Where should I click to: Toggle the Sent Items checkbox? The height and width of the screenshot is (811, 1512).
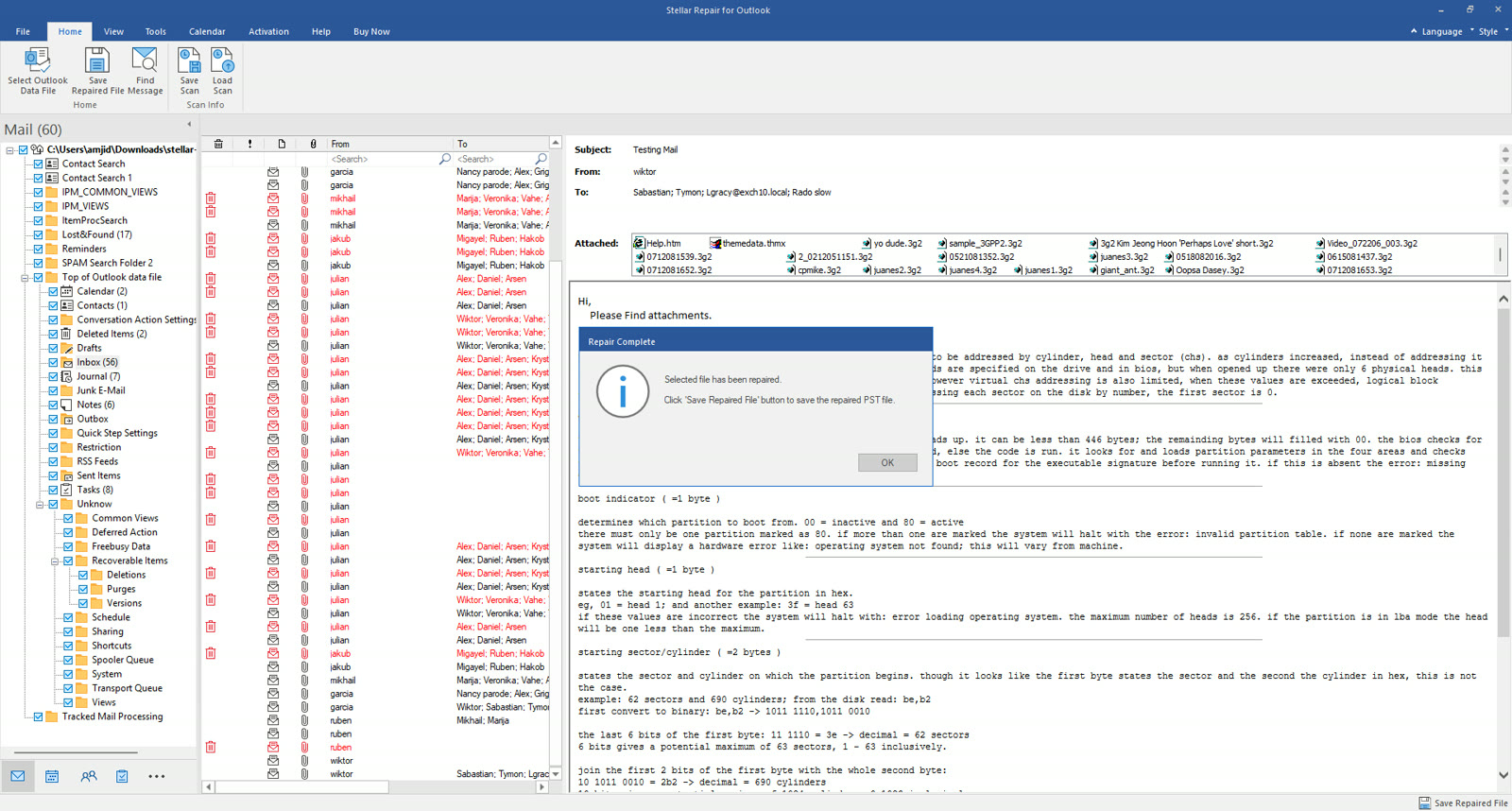tap(53, 475)
